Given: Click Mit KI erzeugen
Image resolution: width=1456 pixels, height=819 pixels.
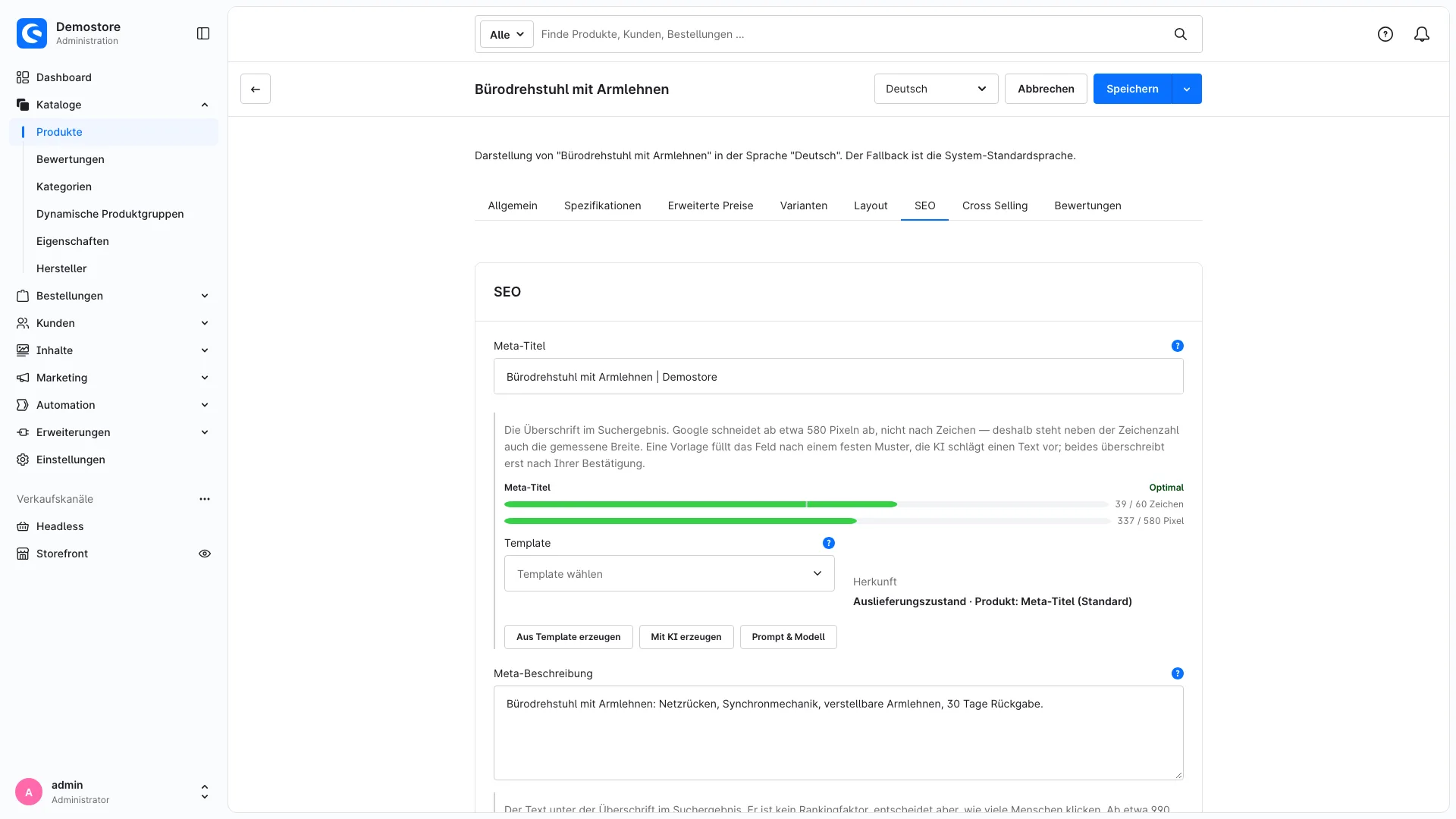Looking at the screenshot, I should [686, 637].
